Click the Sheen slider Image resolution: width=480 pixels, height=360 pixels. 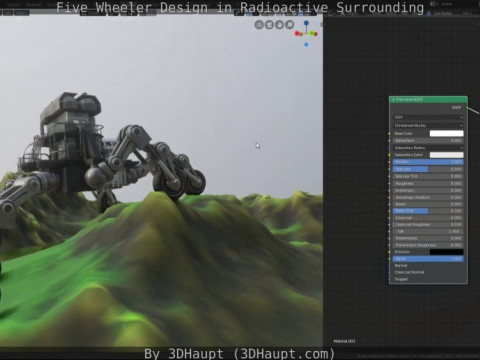pyautogui.click(x=428, y=204)
